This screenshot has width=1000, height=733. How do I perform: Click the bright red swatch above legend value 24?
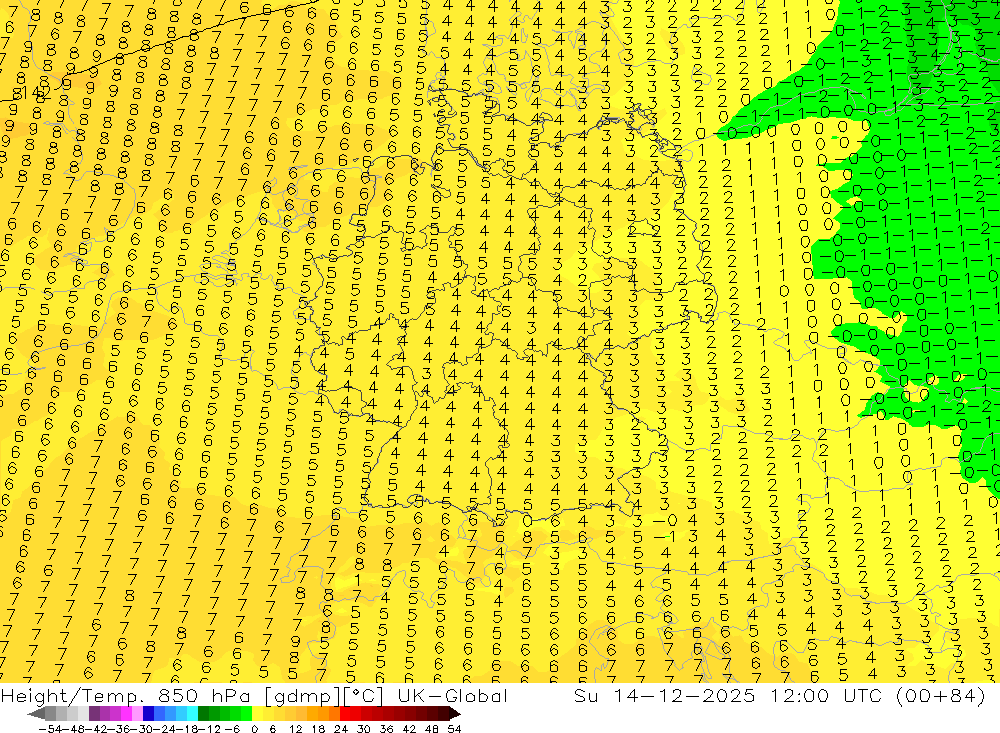pyautogui.click(x=345, y=713)
